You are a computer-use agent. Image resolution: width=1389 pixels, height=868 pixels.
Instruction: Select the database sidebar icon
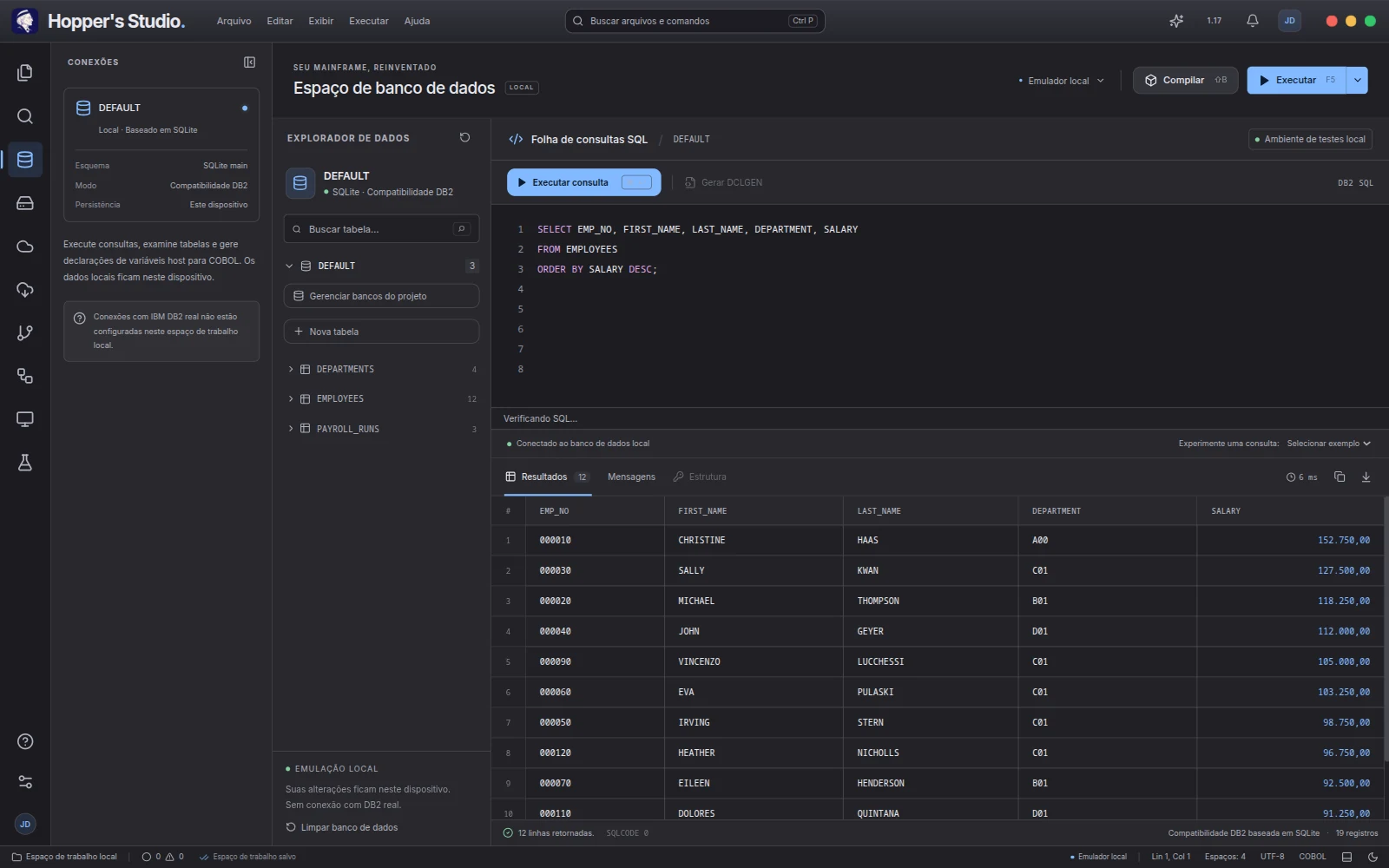25,160
